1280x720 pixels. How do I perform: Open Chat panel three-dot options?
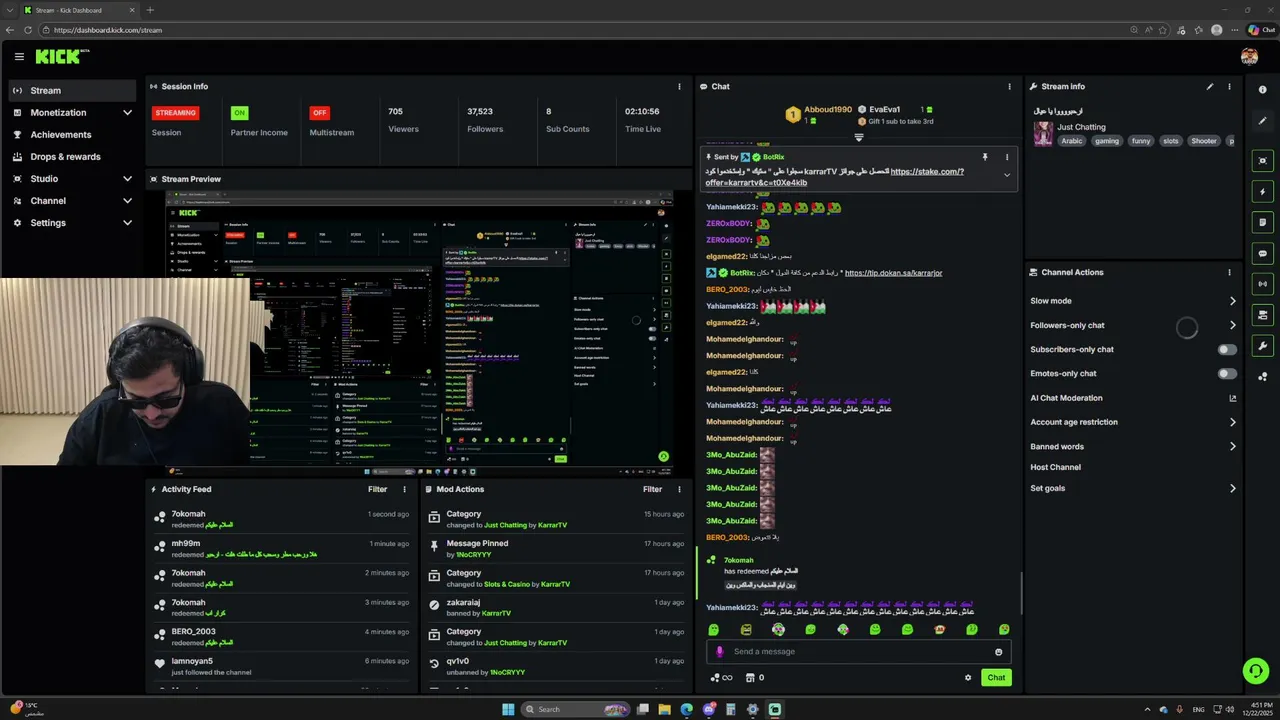(x=1009, y=87)
